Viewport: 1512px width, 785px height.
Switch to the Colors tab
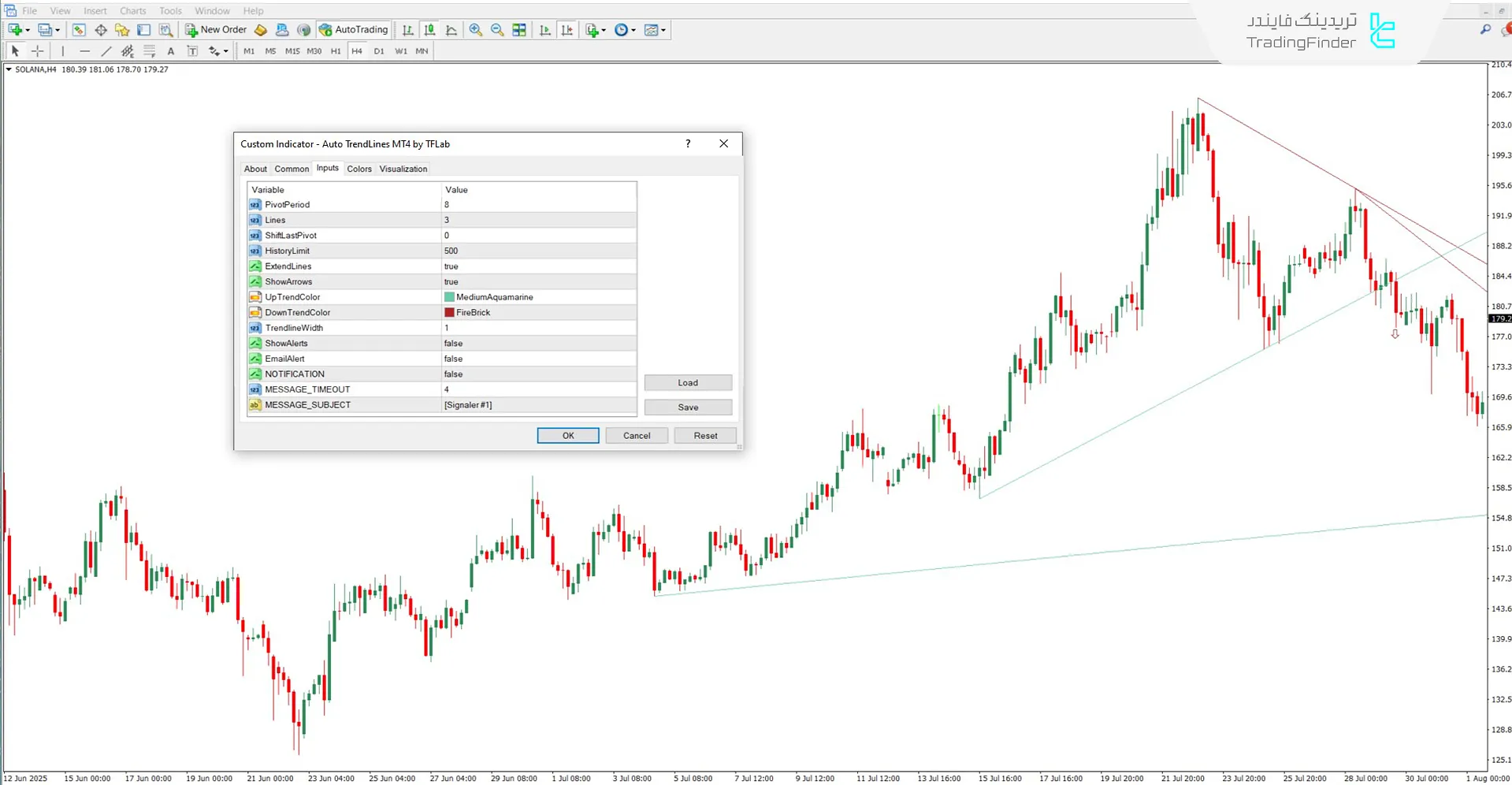[x=359, y=169]
